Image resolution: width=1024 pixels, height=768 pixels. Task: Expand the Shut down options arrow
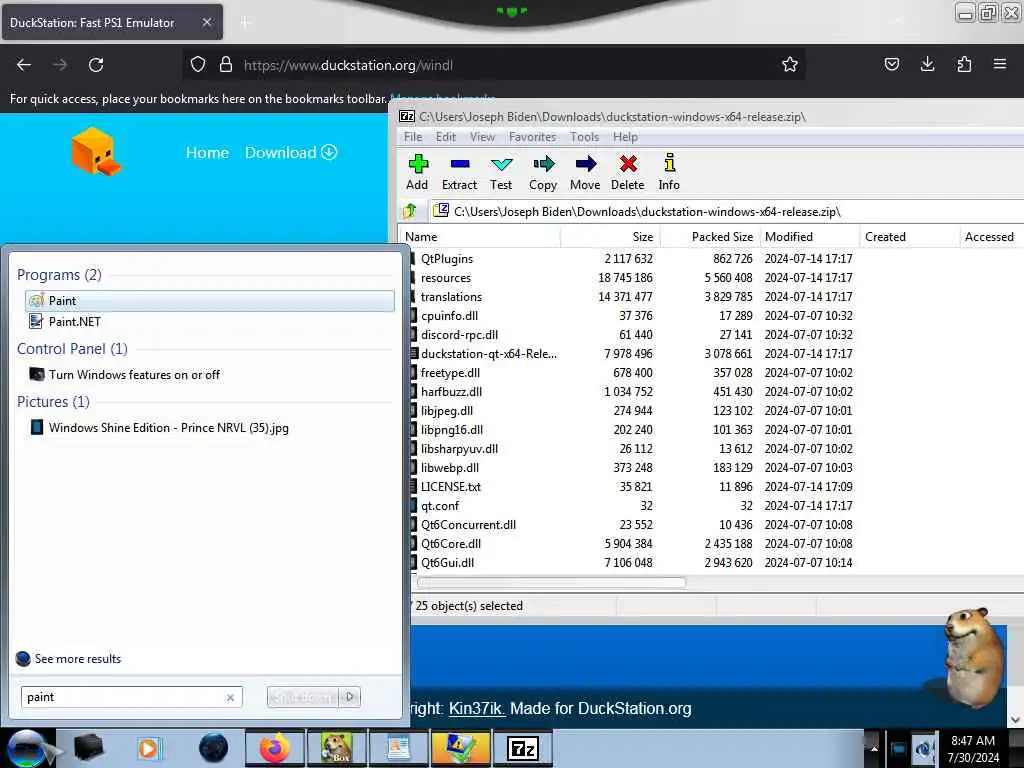tap(350, 697)
